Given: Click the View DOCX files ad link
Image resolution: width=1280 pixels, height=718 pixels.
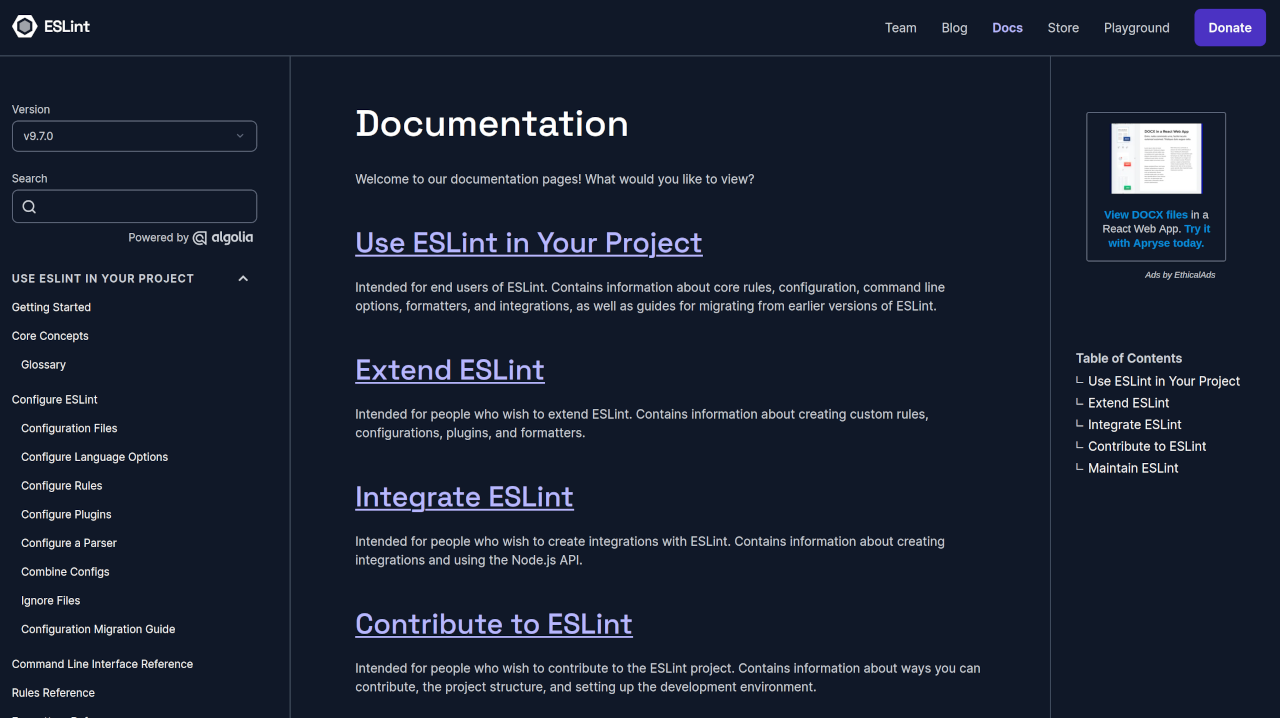Looking at the screenshot, I should pos(1146,215).
